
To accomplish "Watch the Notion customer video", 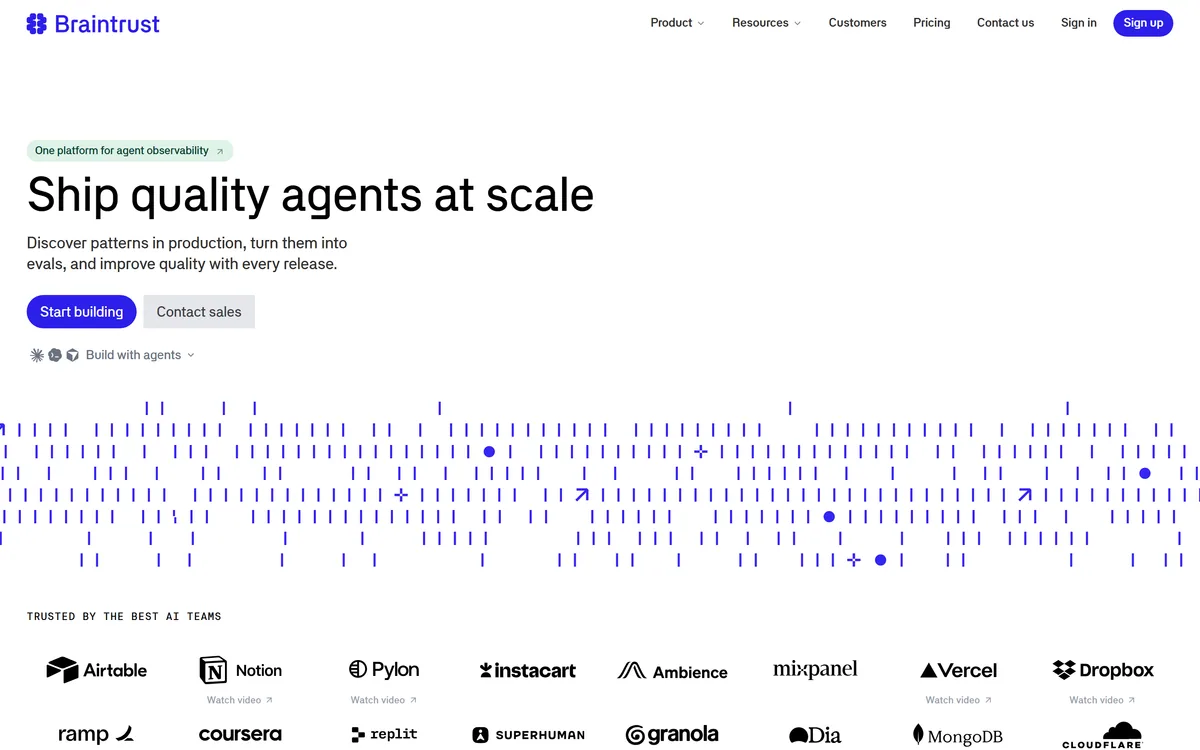I will tap(240, 700).
